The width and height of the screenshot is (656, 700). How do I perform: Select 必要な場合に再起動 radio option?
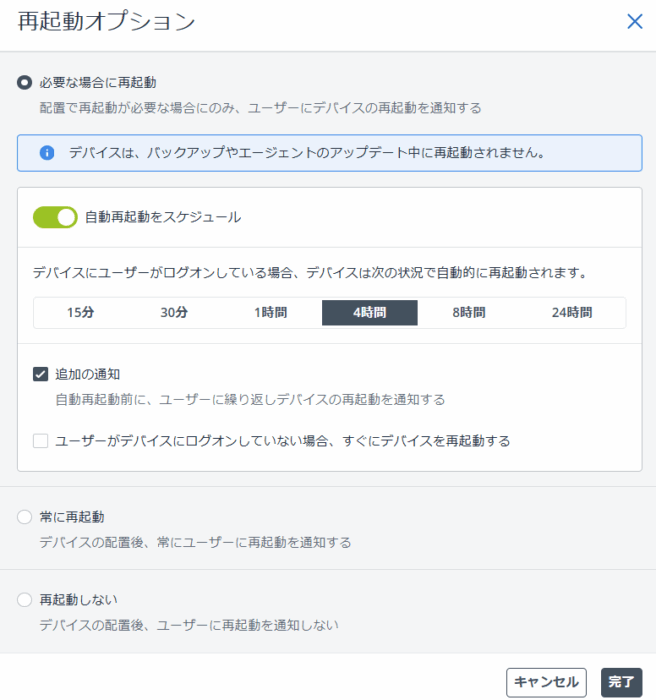25,83
